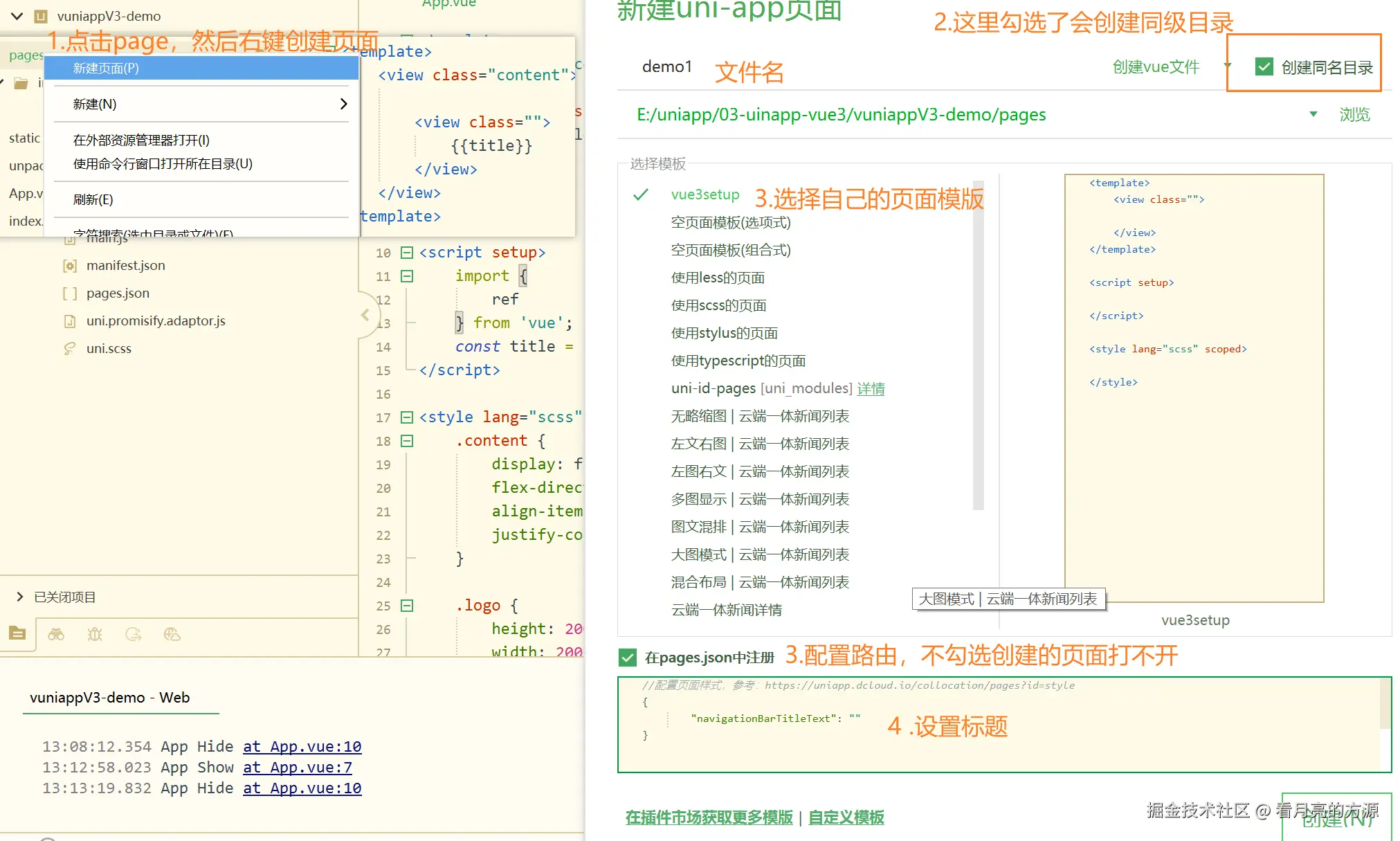This screenshot has width=1400, height=841.
Task: Open the bug debug panel icon
Action: click(x=95, y=634)
